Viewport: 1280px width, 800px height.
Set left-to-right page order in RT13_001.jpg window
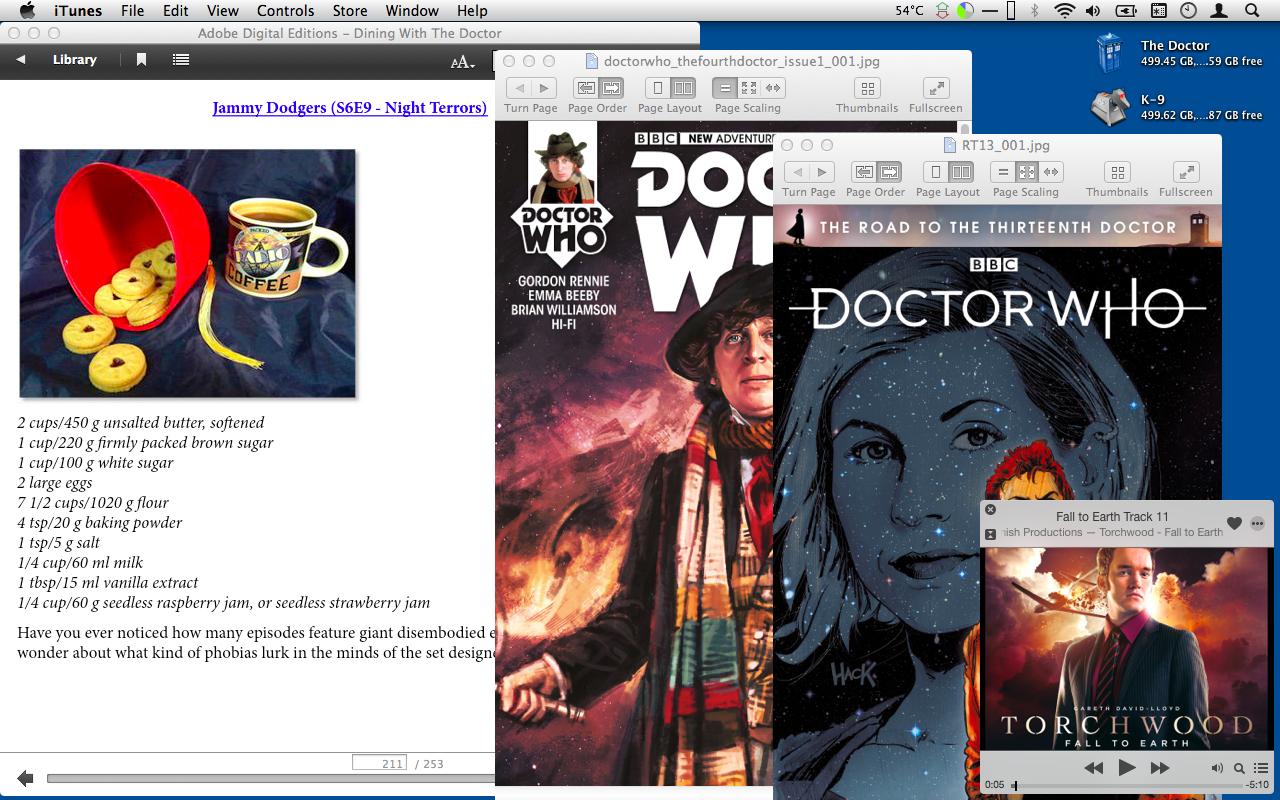[x=889, y=172]
